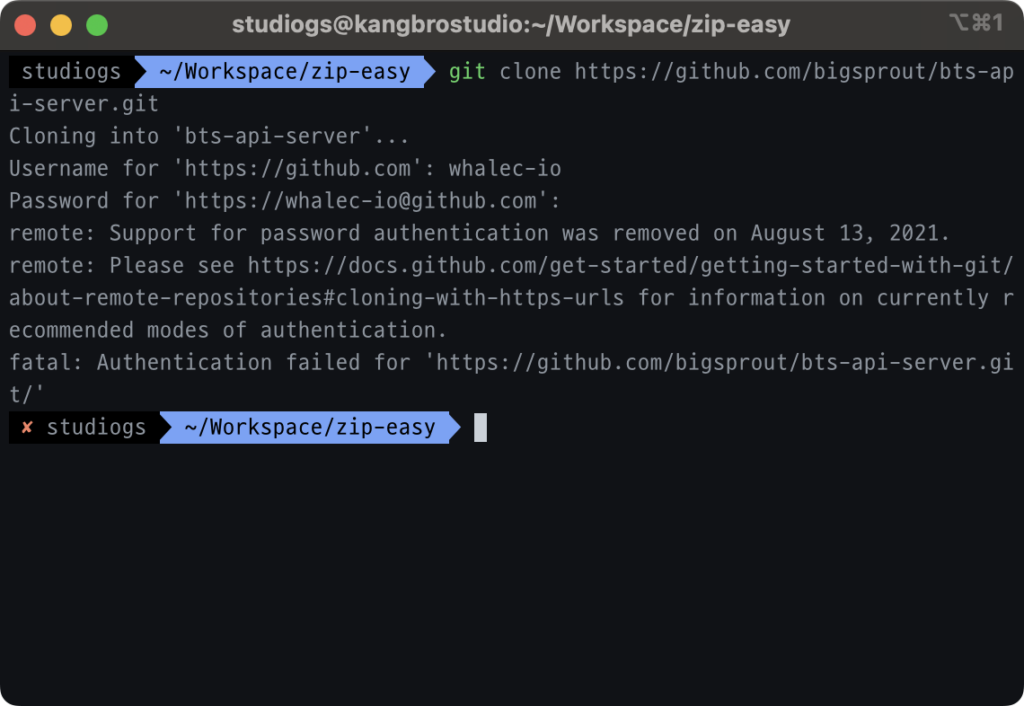
Task: Click the clone URL github.com/bigsprout/bts-ap
Action: coord(794,71)
